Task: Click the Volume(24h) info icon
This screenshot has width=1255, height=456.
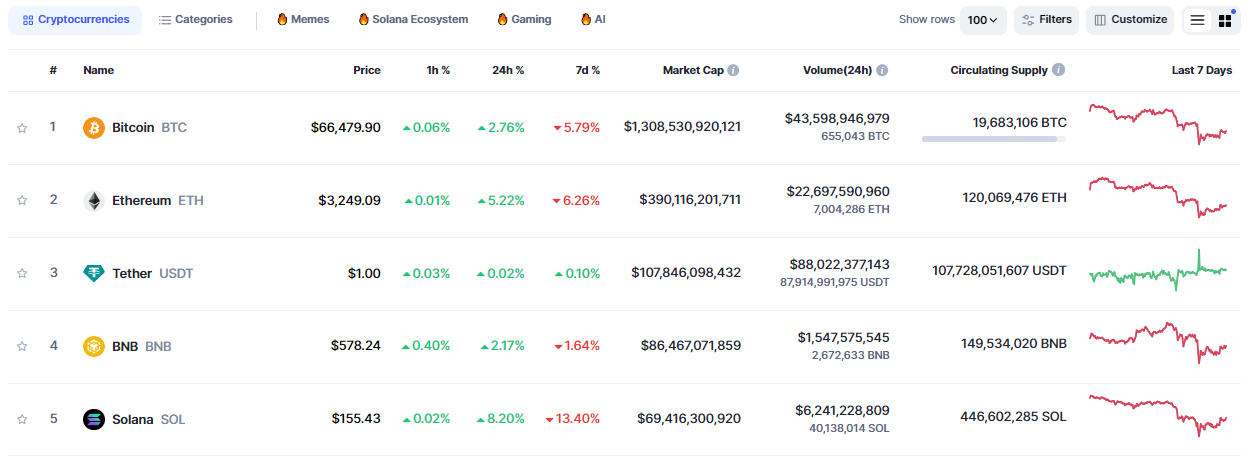Action: [882, 70]
